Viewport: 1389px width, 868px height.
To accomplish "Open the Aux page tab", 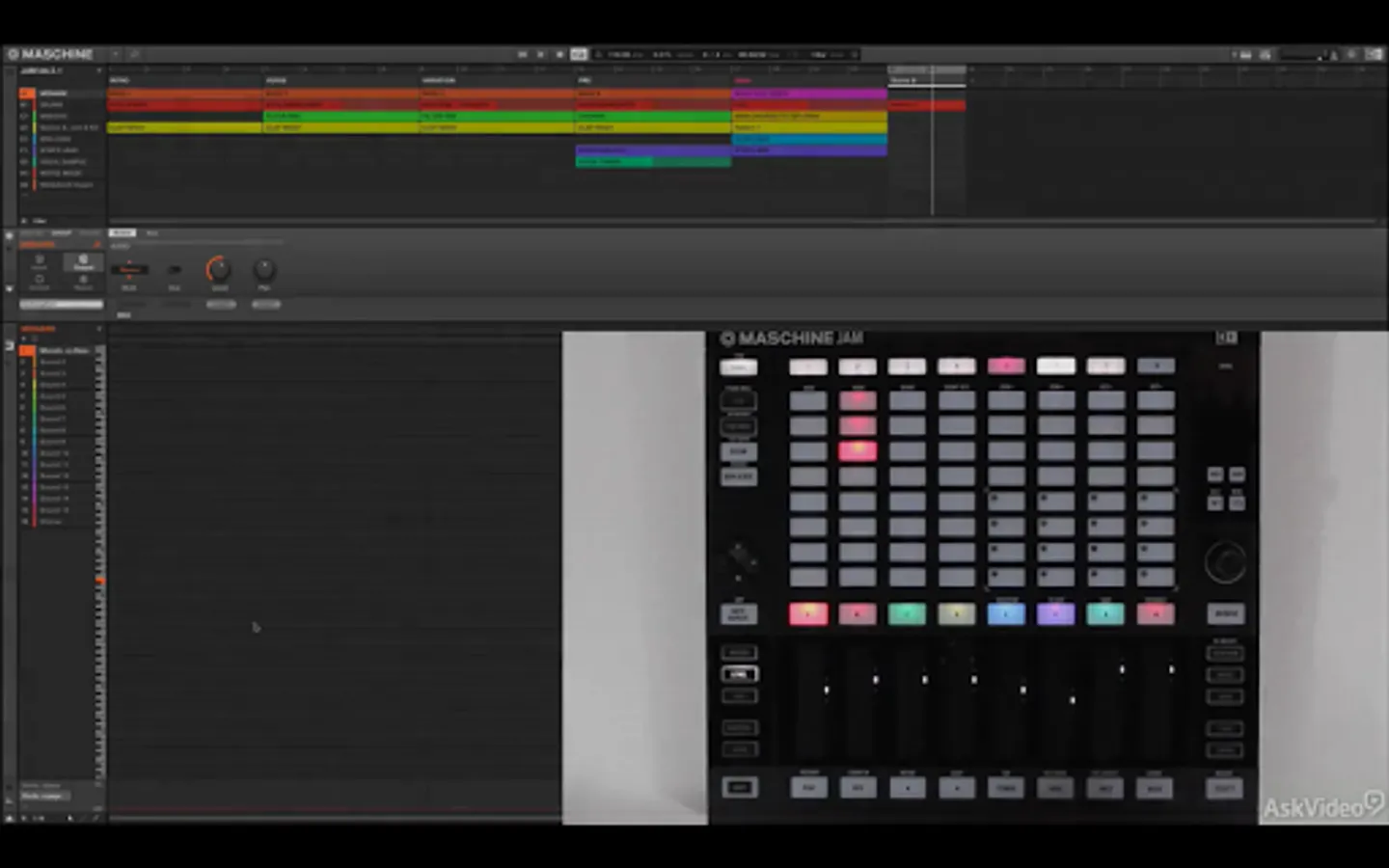I will tap(151, 233).
